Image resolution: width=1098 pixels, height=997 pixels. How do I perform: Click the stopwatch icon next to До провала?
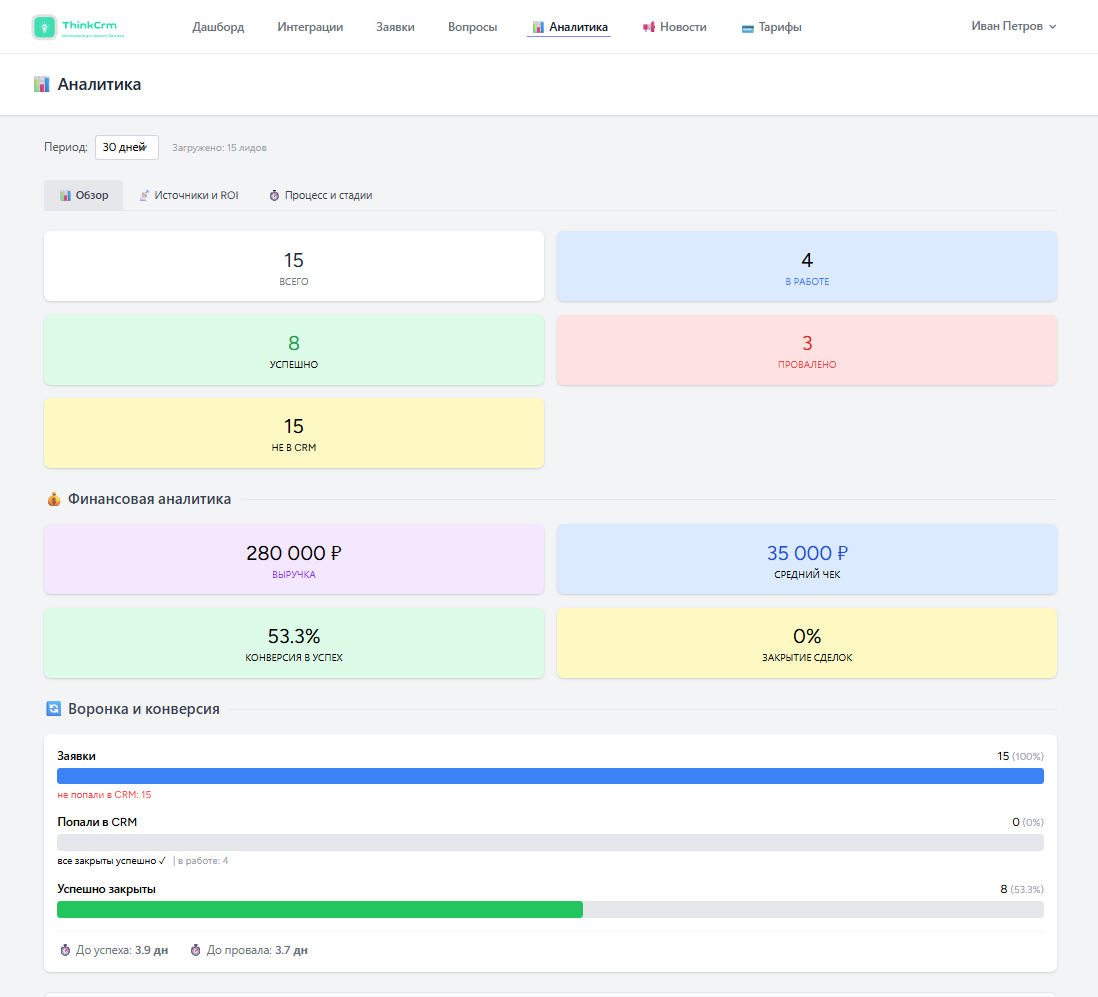click(x=195, y=950)
